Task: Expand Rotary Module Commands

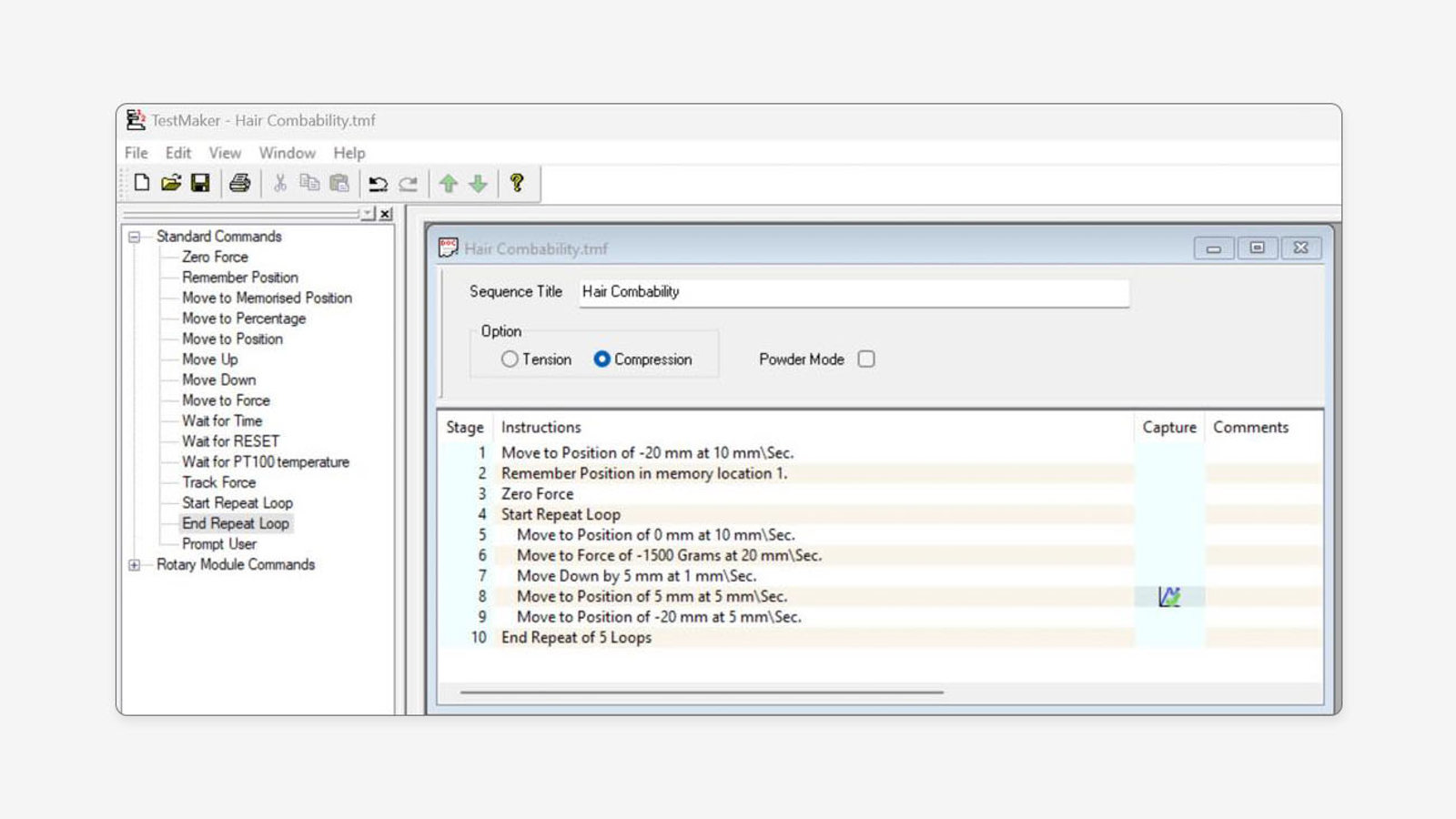Action: (x=133, y=564)
